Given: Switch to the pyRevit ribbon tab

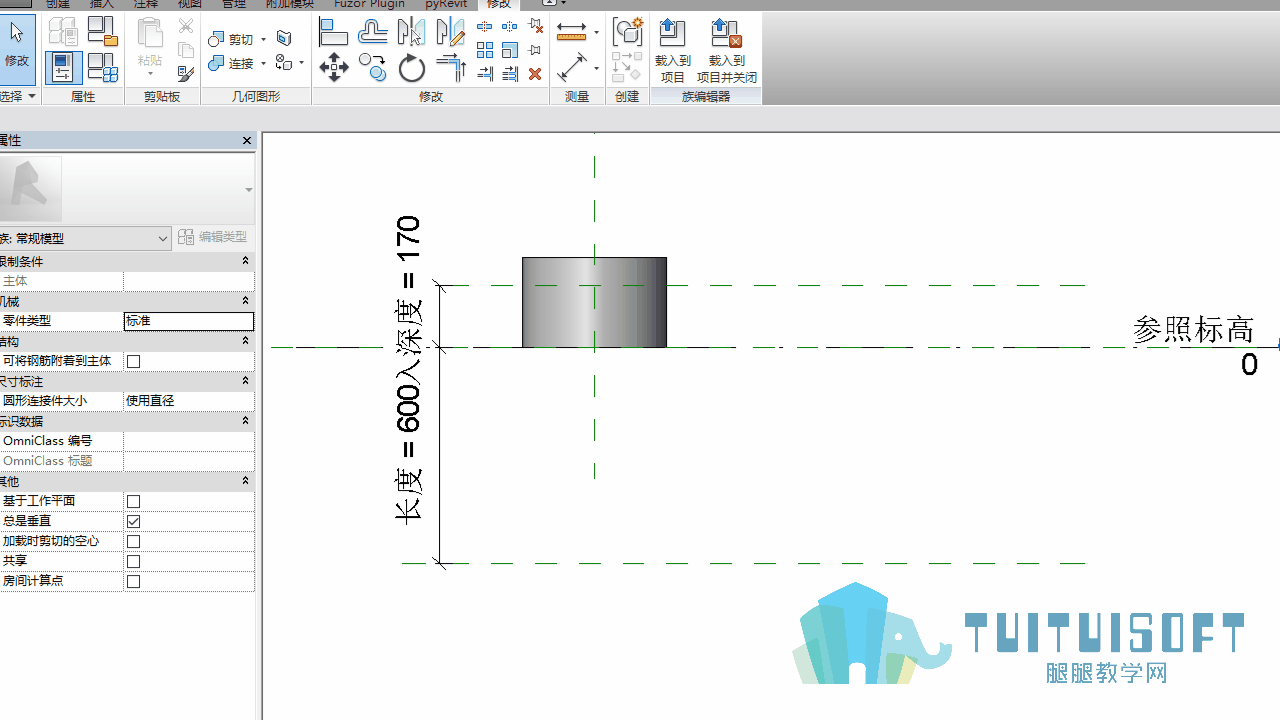Looking at the screenshot, I should tap(446, 4).
